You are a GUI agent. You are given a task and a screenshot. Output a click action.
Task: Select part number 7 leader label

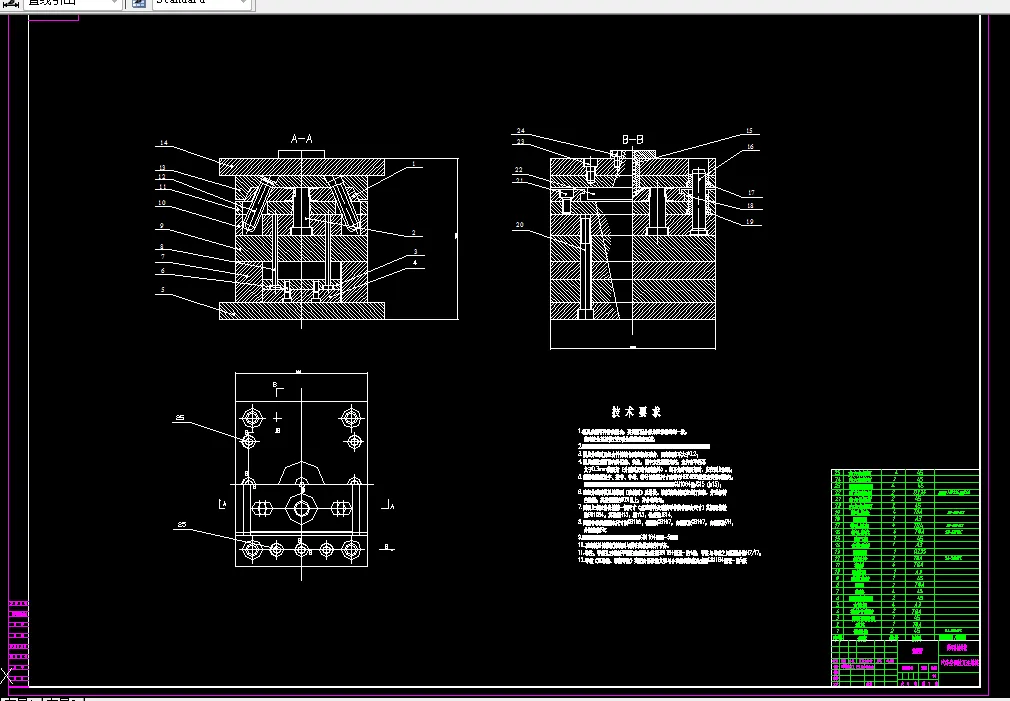point(162,256)
